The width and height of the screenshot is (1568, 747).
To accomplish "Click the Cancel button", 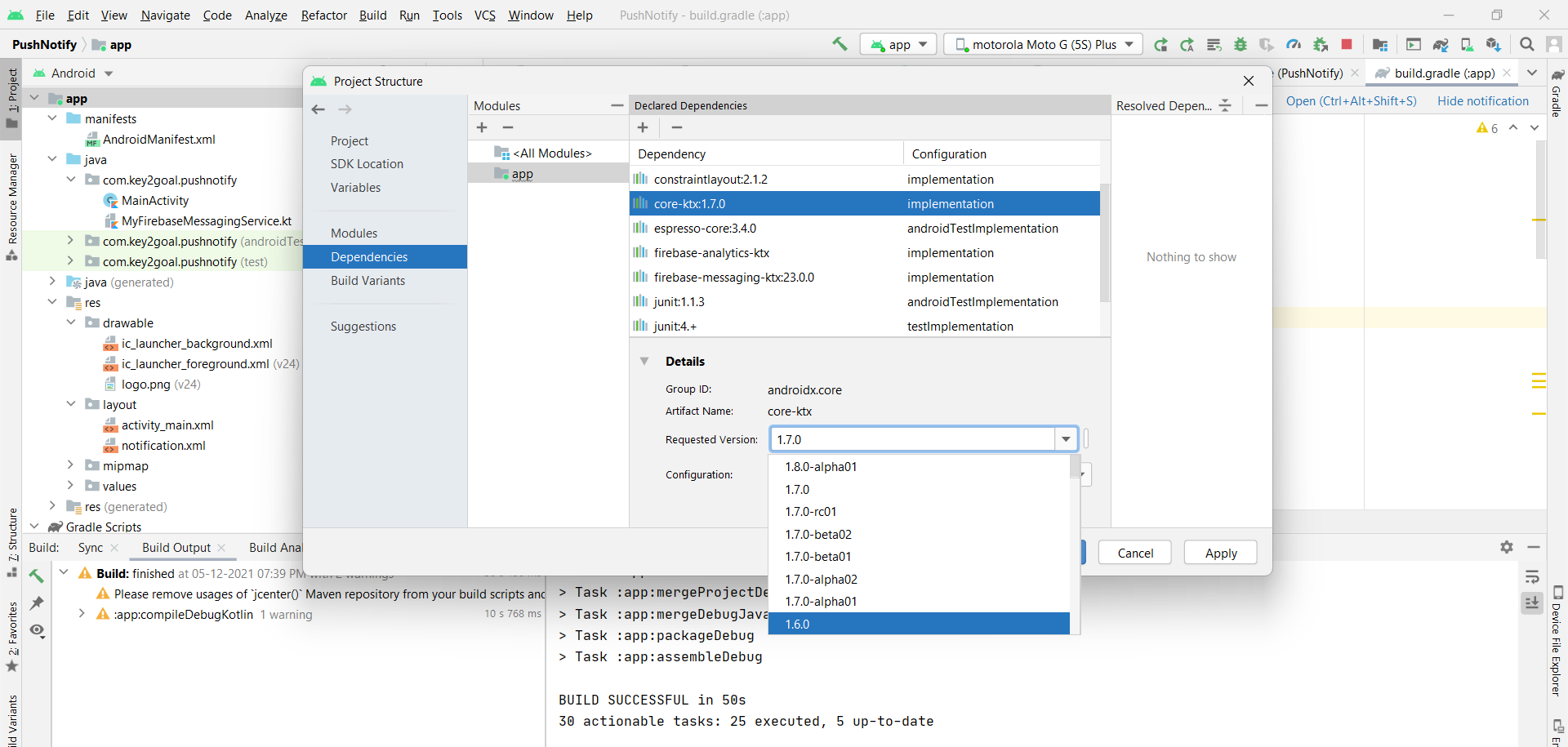I will (1134, 554).
